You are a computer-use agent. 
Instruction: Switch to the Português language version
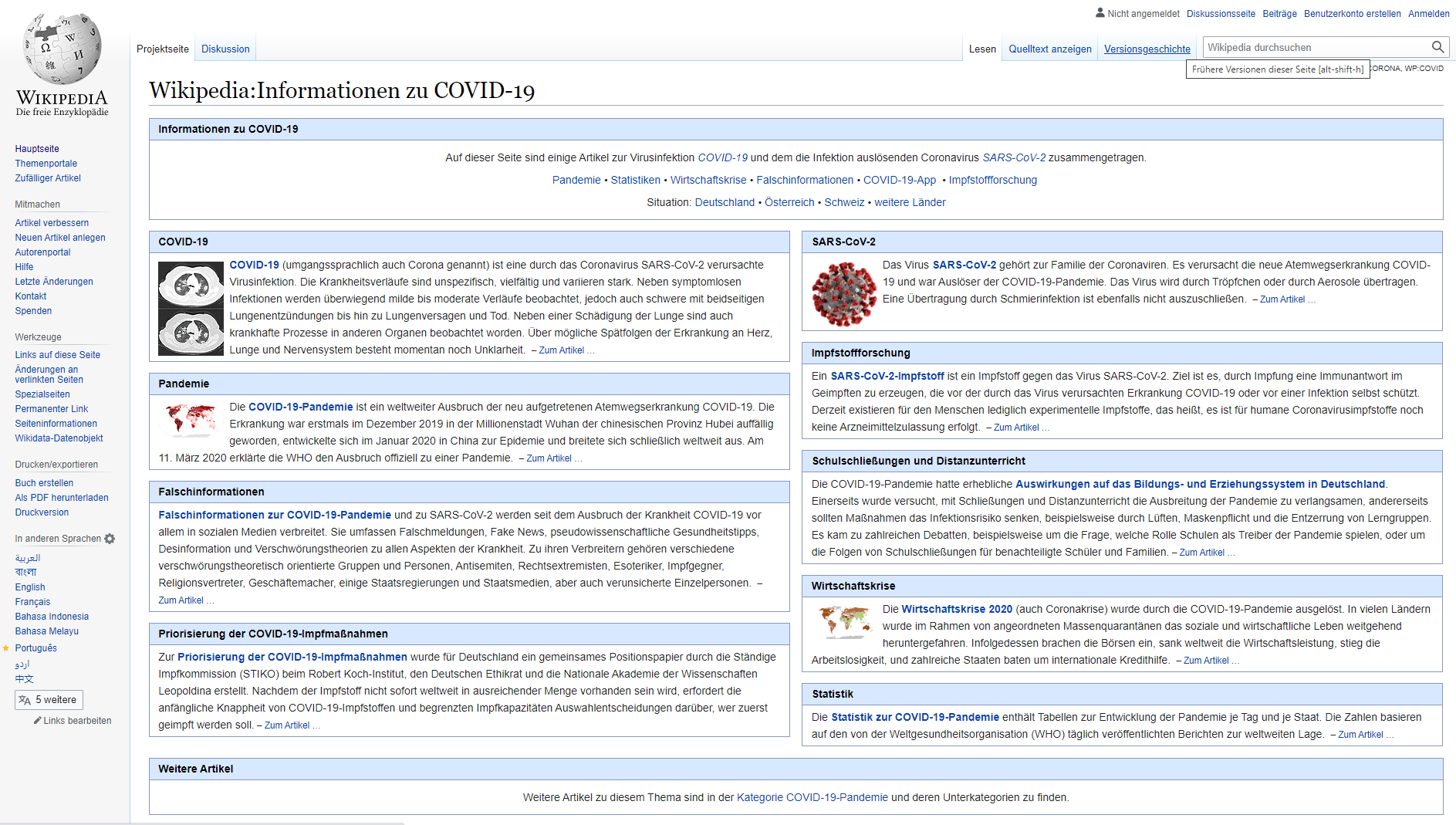click(36, 648)
